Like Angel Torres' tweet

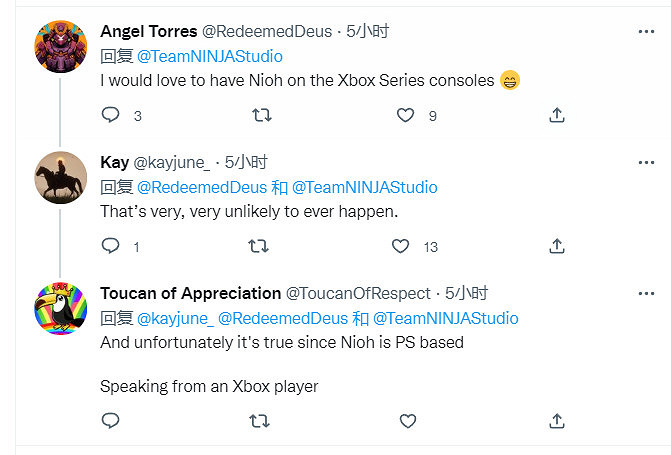pyautogui.click(x=405, y=115)
